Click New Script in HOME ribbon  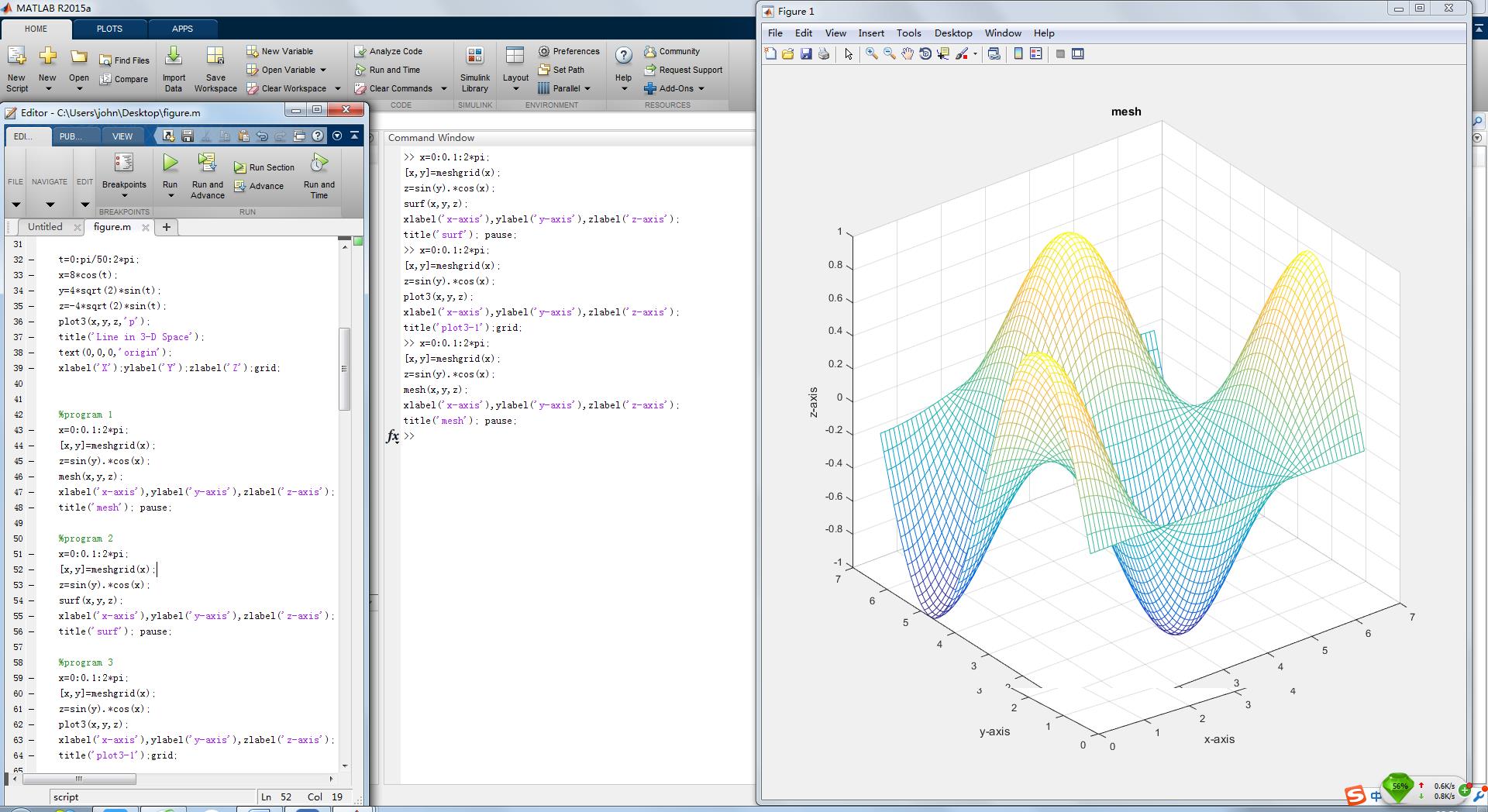point(16,70)
